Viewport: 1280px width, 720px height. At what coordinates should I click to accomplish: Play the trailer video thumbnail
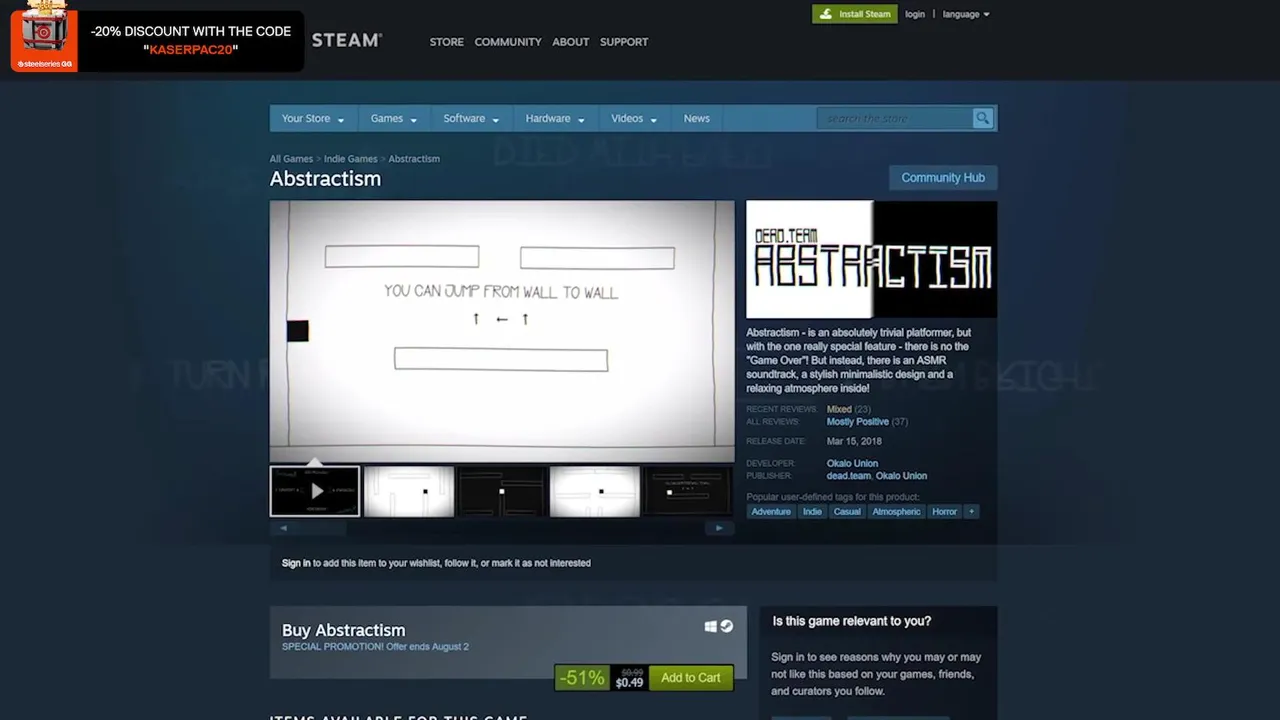point(315,491)
